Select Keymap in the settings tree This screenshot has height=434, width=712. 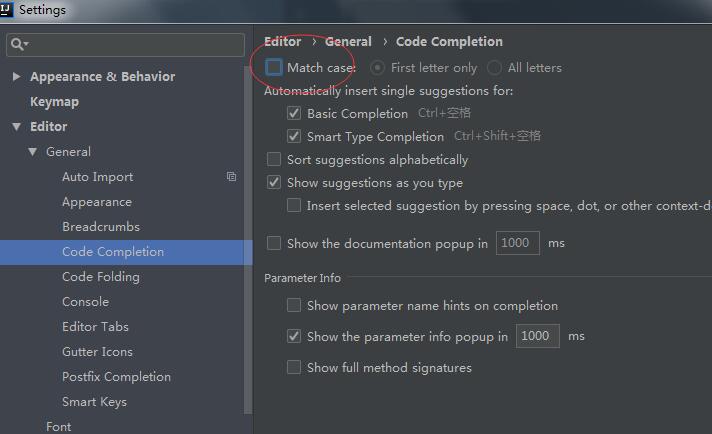point(54,102)
